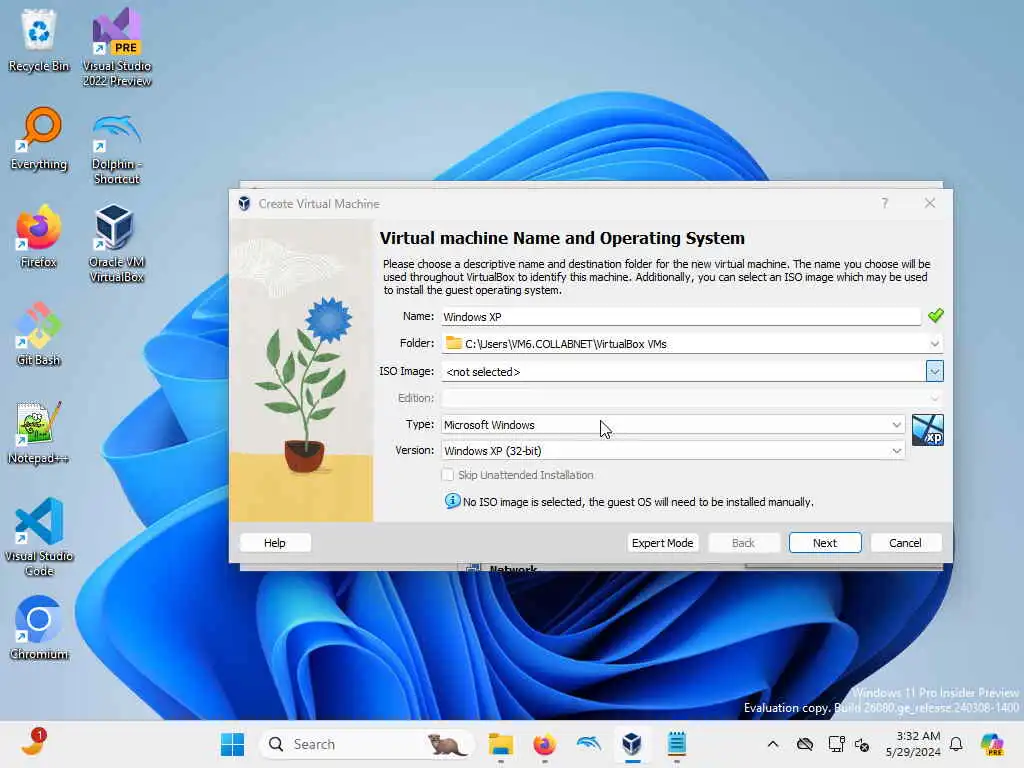Open the Type dropdown showing Microsoft Windows
Viewport: 1024px width, 768px height.
[x=673, y=424]
